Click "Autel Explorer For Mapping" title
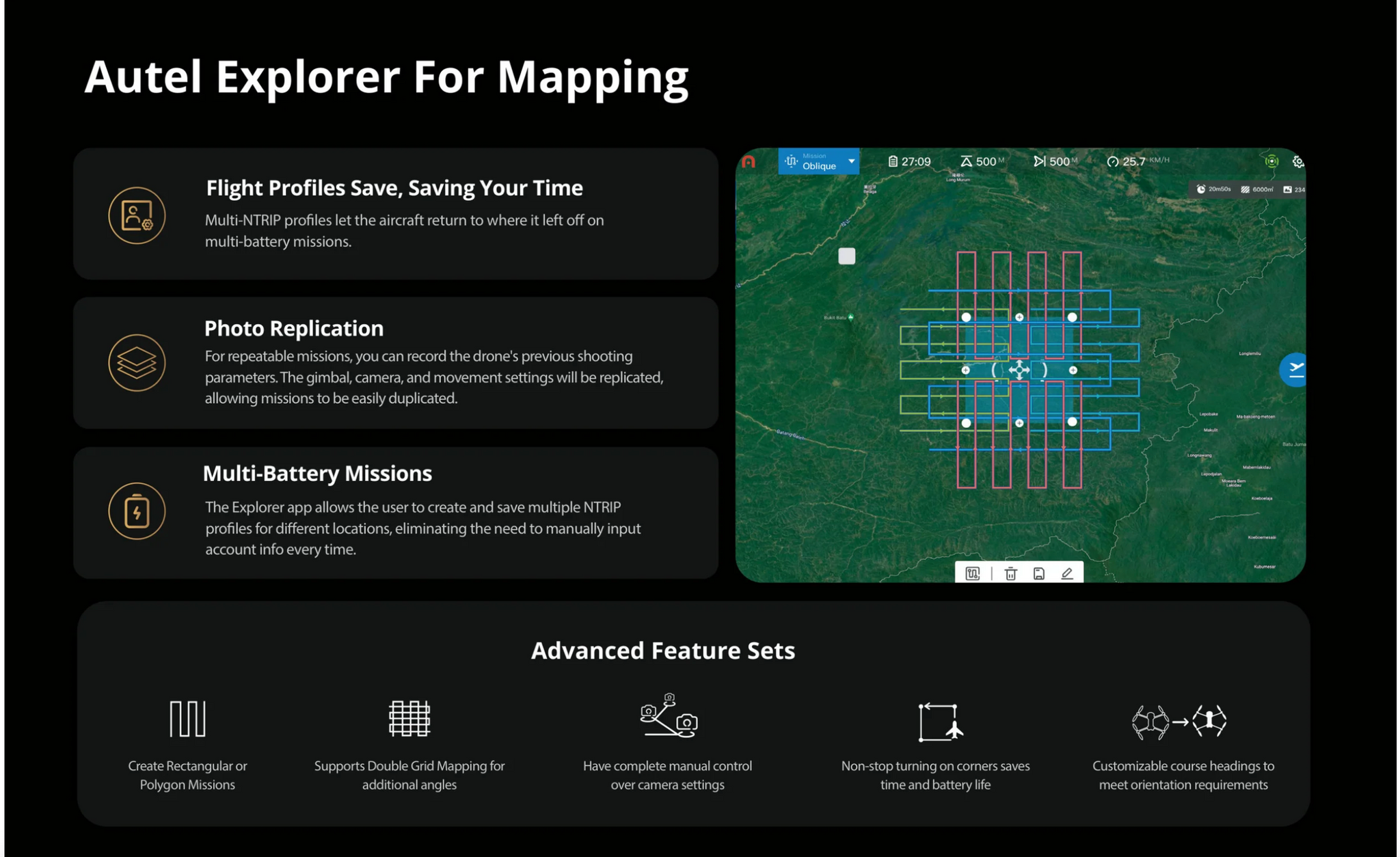 click(x=386, y=77)
